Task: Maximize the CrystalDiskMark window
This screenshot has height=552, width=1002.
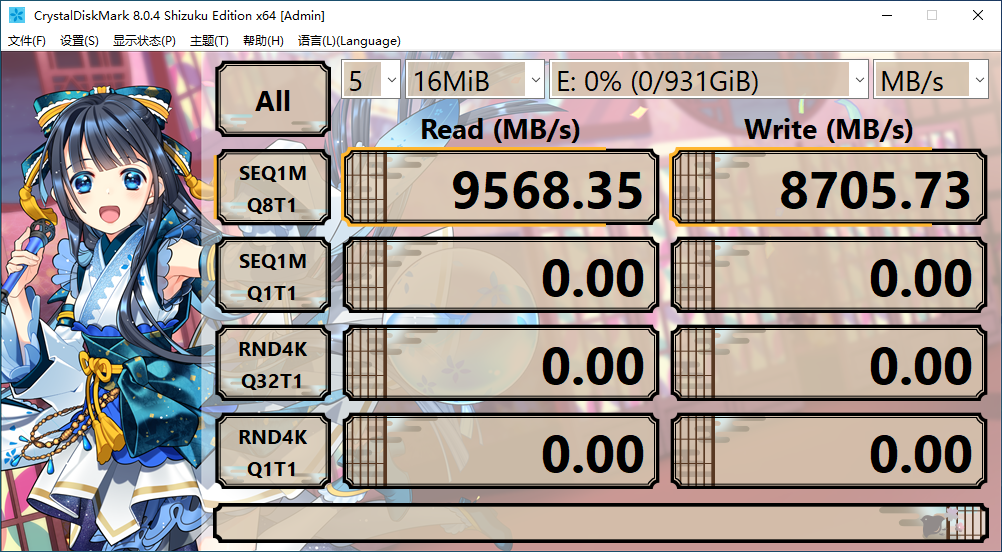Action: 932,15
